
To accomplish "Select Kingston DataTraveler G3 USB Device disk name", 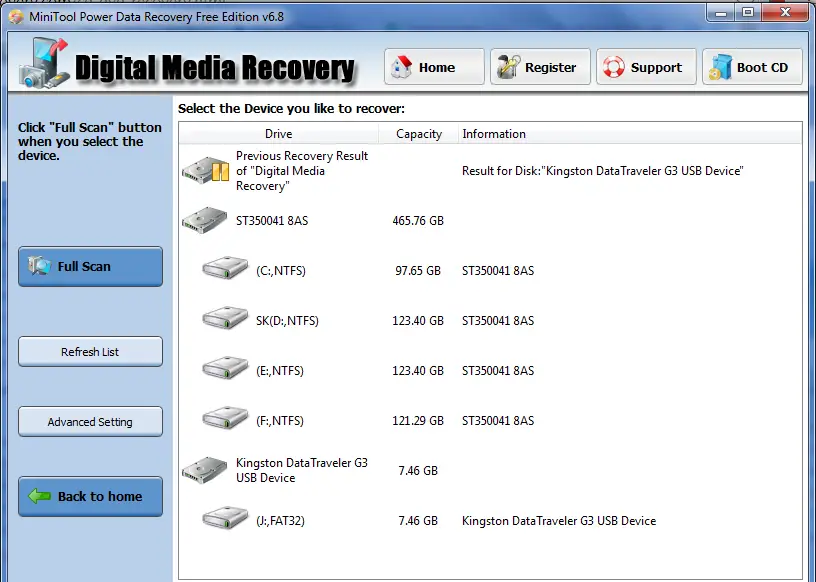I will (302, 470).
